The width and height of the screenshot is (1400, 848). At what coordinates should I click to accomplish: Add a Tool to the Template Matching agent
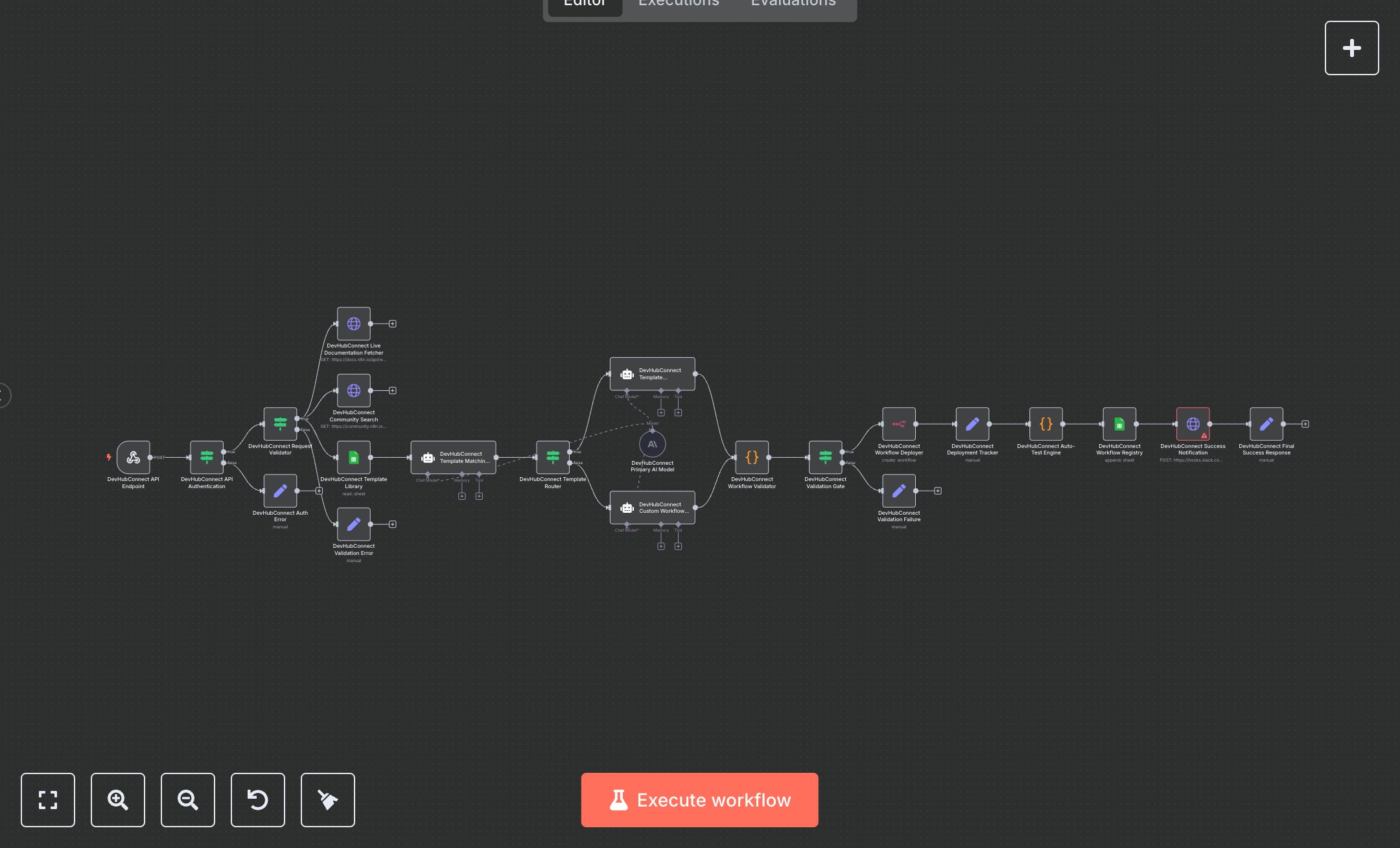pos(479,496)
